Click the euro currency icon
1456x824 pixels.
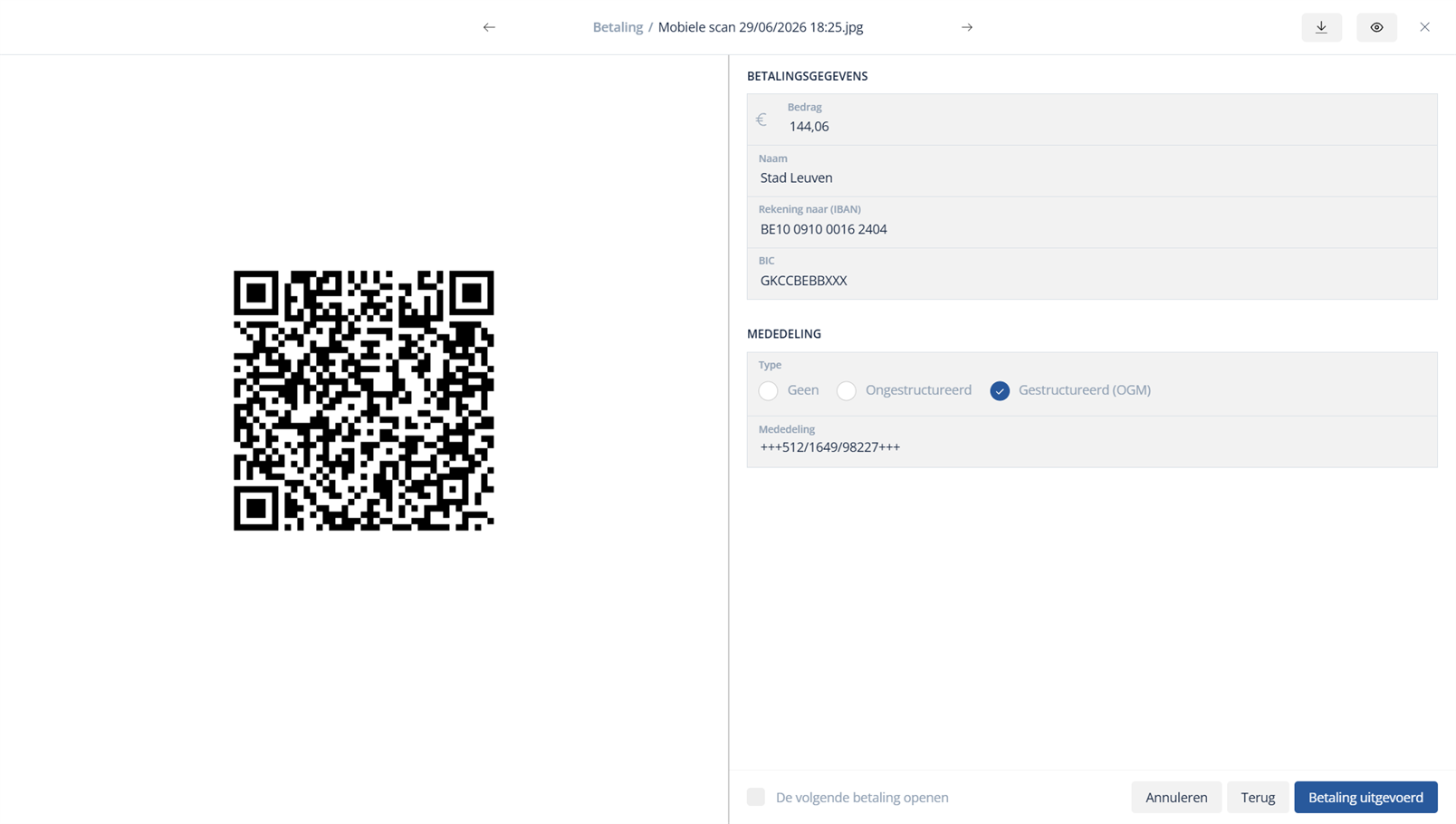[762, 120]
